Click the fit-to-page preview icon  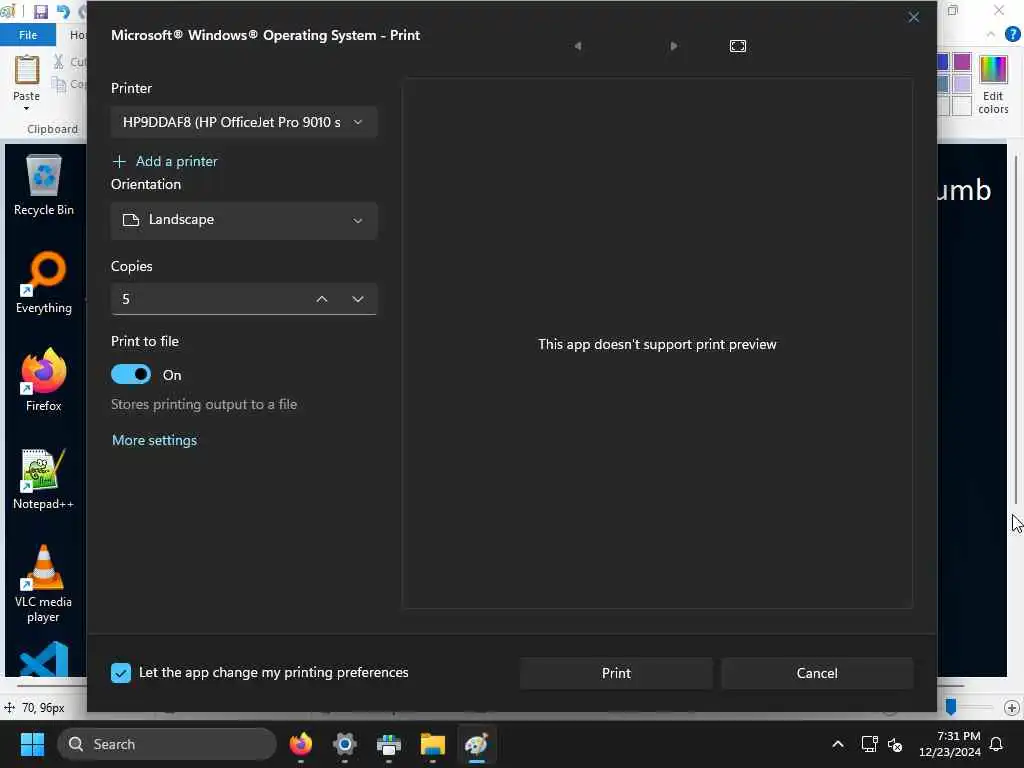click(737, 46)
